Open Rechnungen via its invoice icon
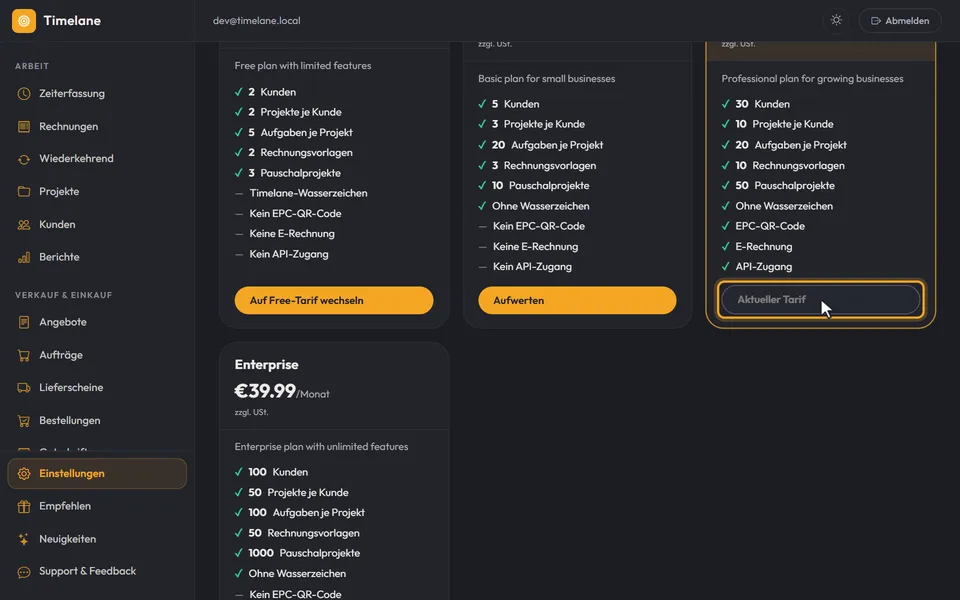The image size is (960, 600). [x=24, y=127]
